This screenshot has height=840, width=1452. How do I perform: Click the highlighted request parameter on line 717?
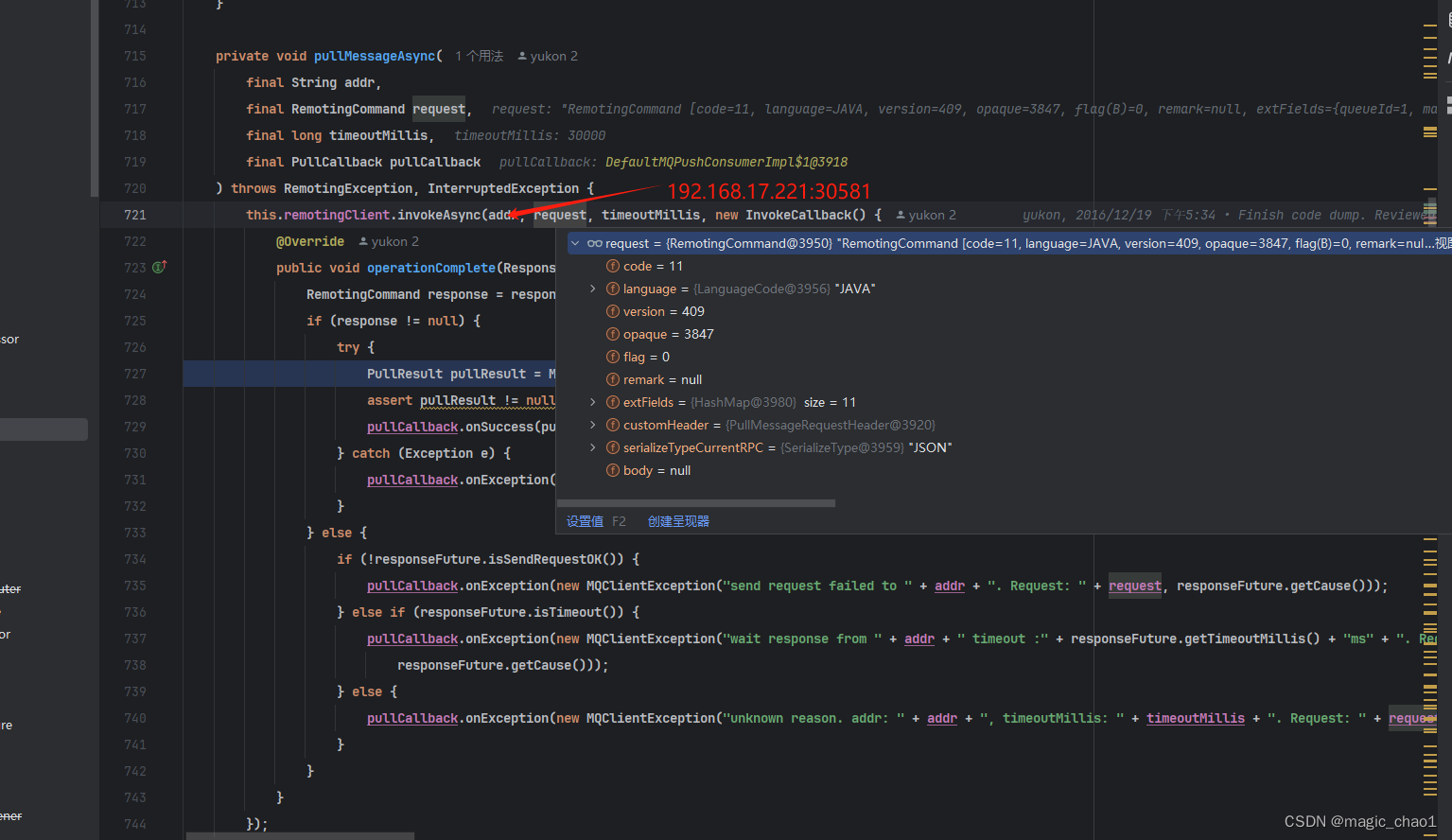coord(439,109)
